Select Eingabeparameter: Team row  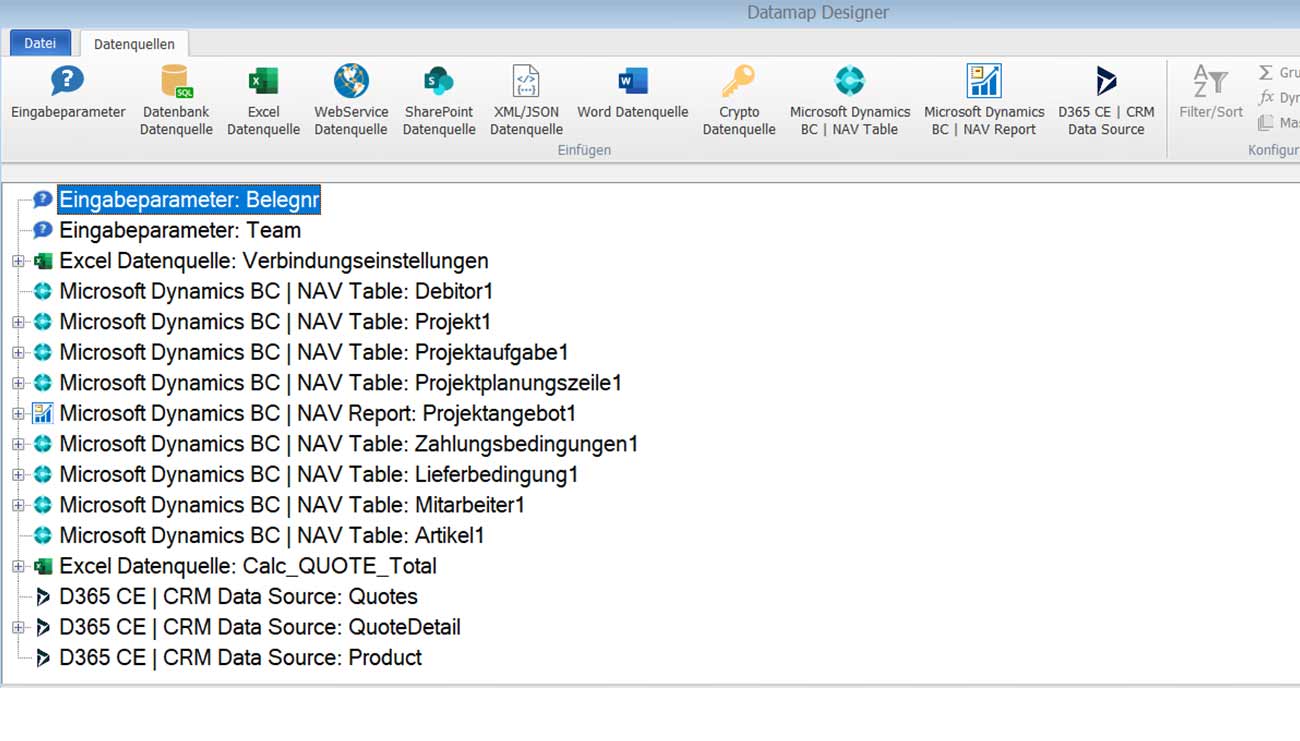[180, 230]
